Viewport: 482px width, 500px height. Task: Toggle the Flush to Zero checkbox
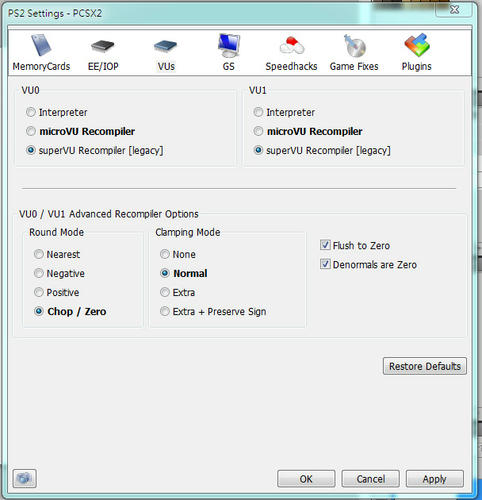pos(325,245)
